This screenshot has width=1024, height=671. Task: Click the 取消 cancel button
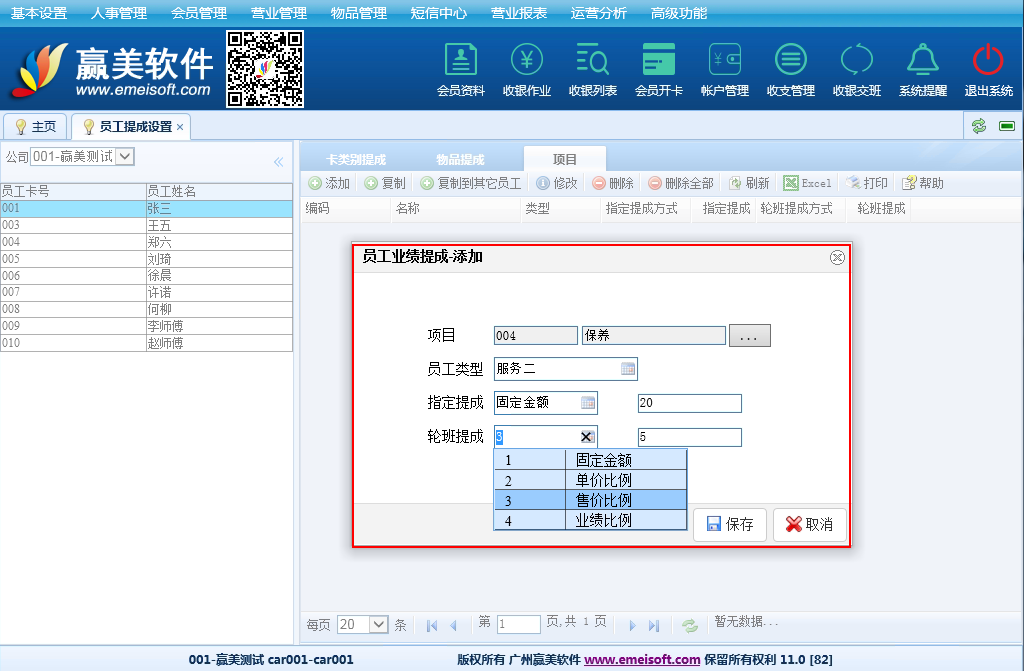coord(809,525)
